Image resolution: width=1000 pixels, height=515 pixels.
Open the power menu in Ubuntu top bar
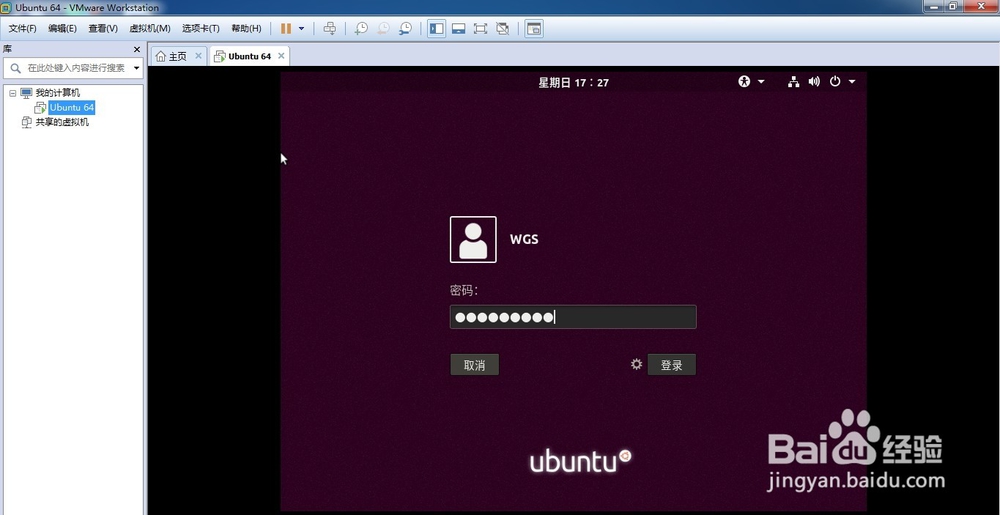842,82
